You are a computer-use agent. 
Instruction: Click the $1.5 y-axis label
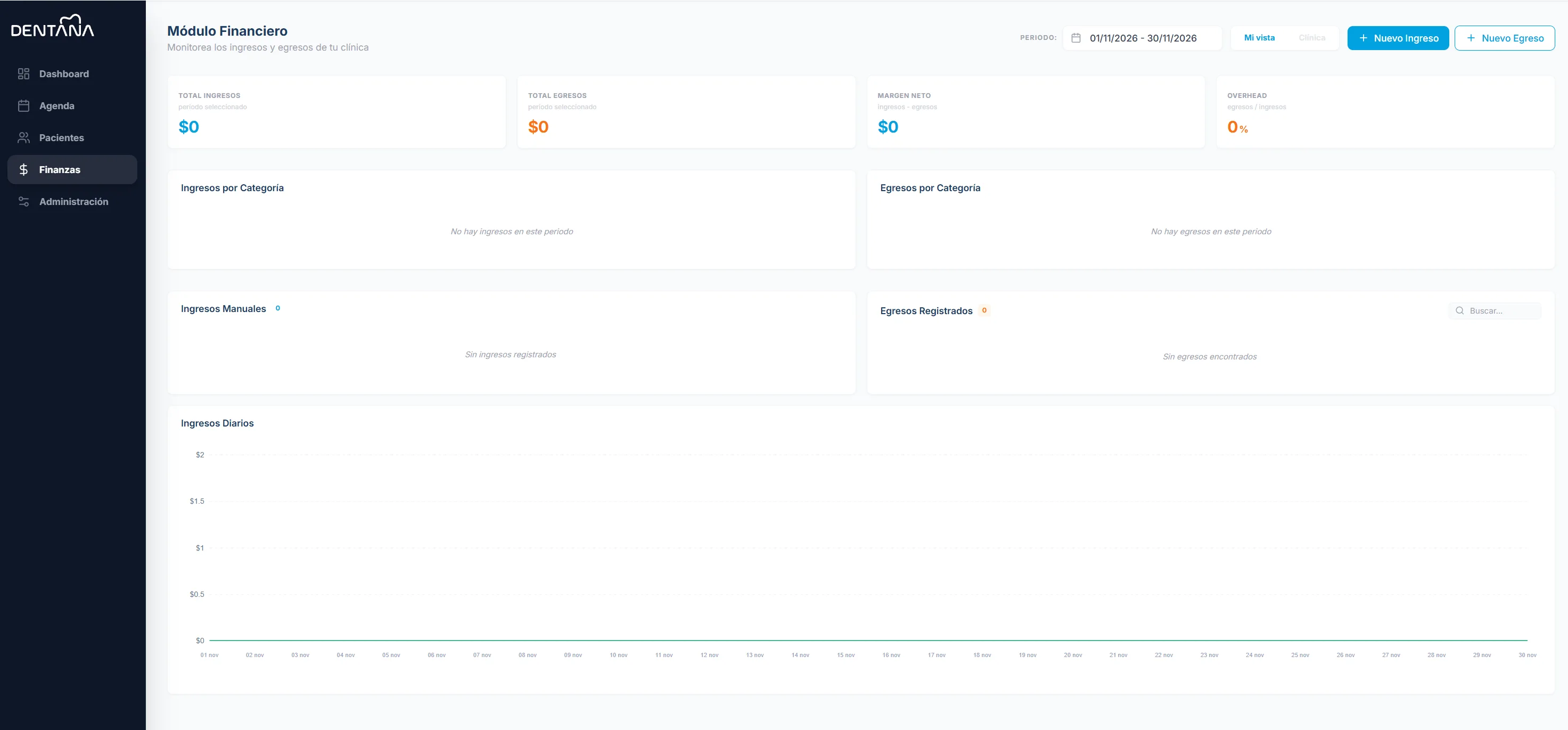click(x=196, y=501)
